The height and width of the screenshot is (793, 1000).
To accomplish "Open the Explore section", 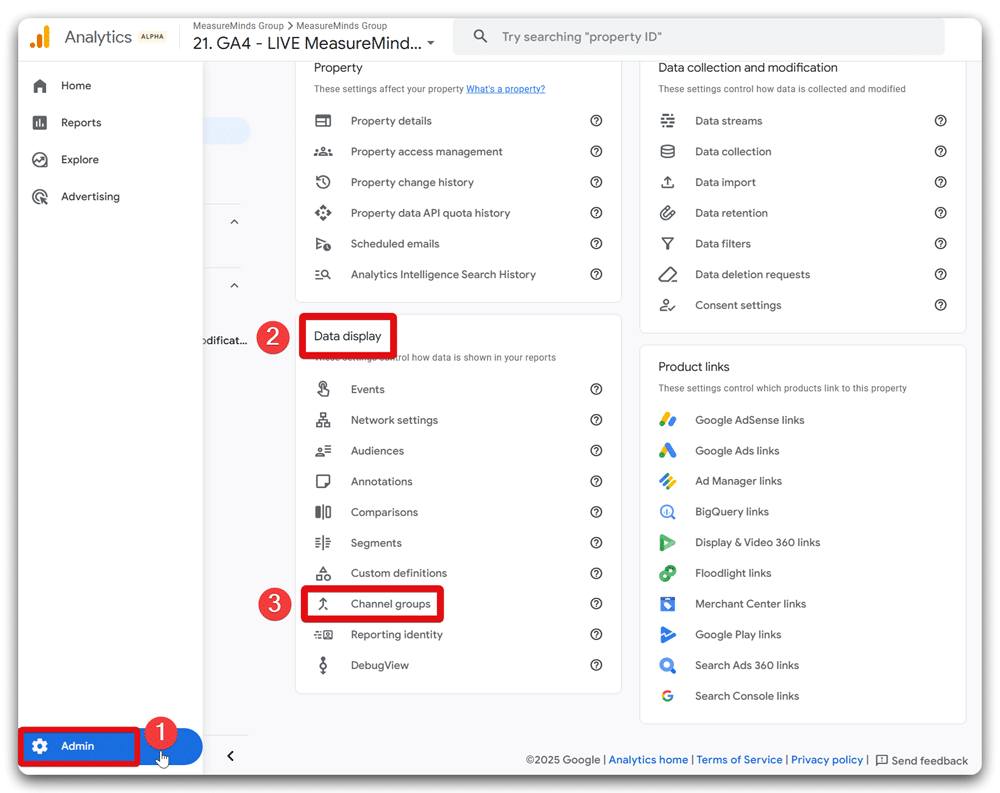I will click(79, 160).
